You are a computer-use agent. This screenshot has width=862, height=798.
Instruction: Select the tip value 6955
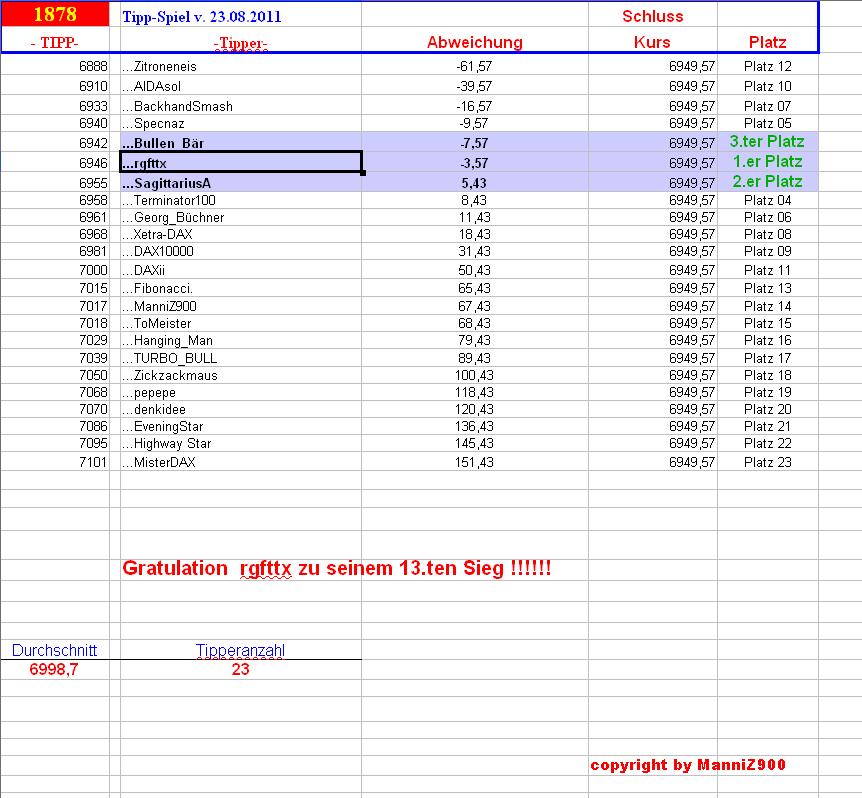pyautogui.click(x=93, y=183)
